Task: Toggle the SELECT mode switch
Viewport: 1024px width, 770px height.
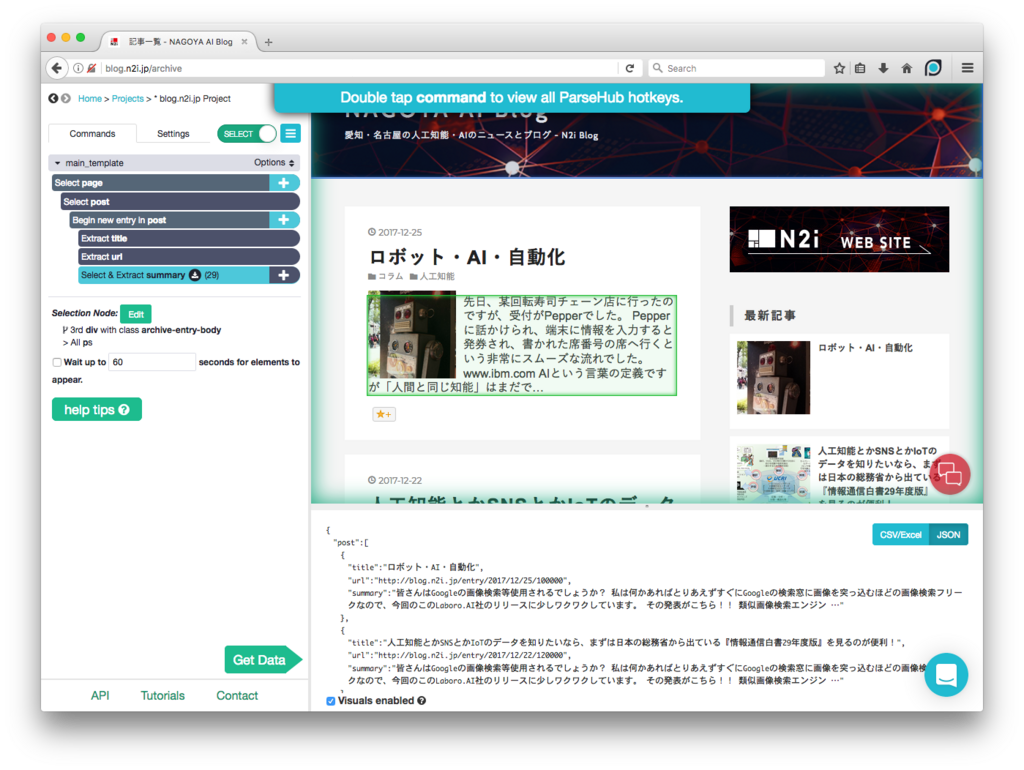Action: click(x=247, y=133)
